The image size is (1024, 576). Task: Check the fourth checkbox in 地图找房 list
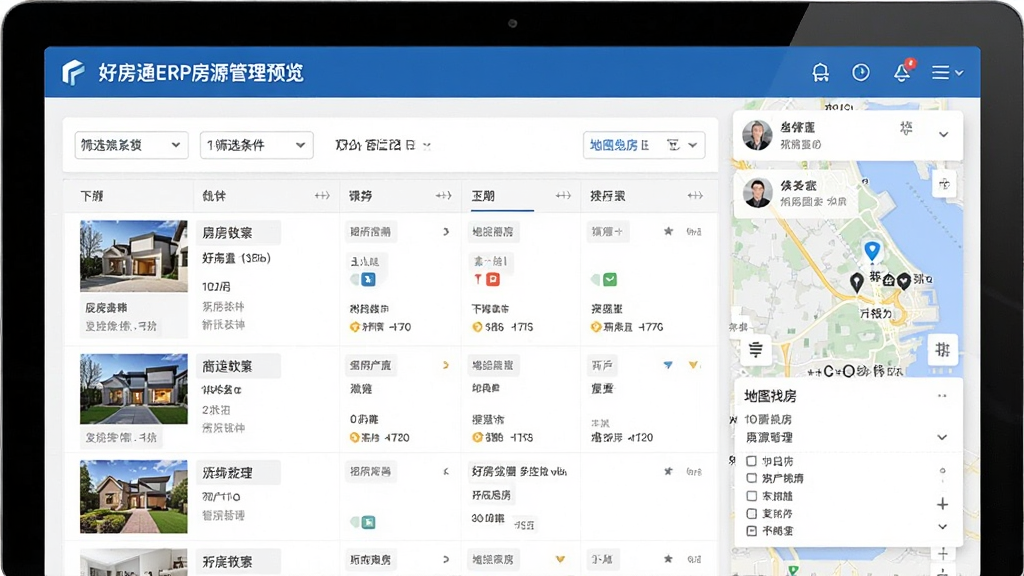tap(751, 513)
